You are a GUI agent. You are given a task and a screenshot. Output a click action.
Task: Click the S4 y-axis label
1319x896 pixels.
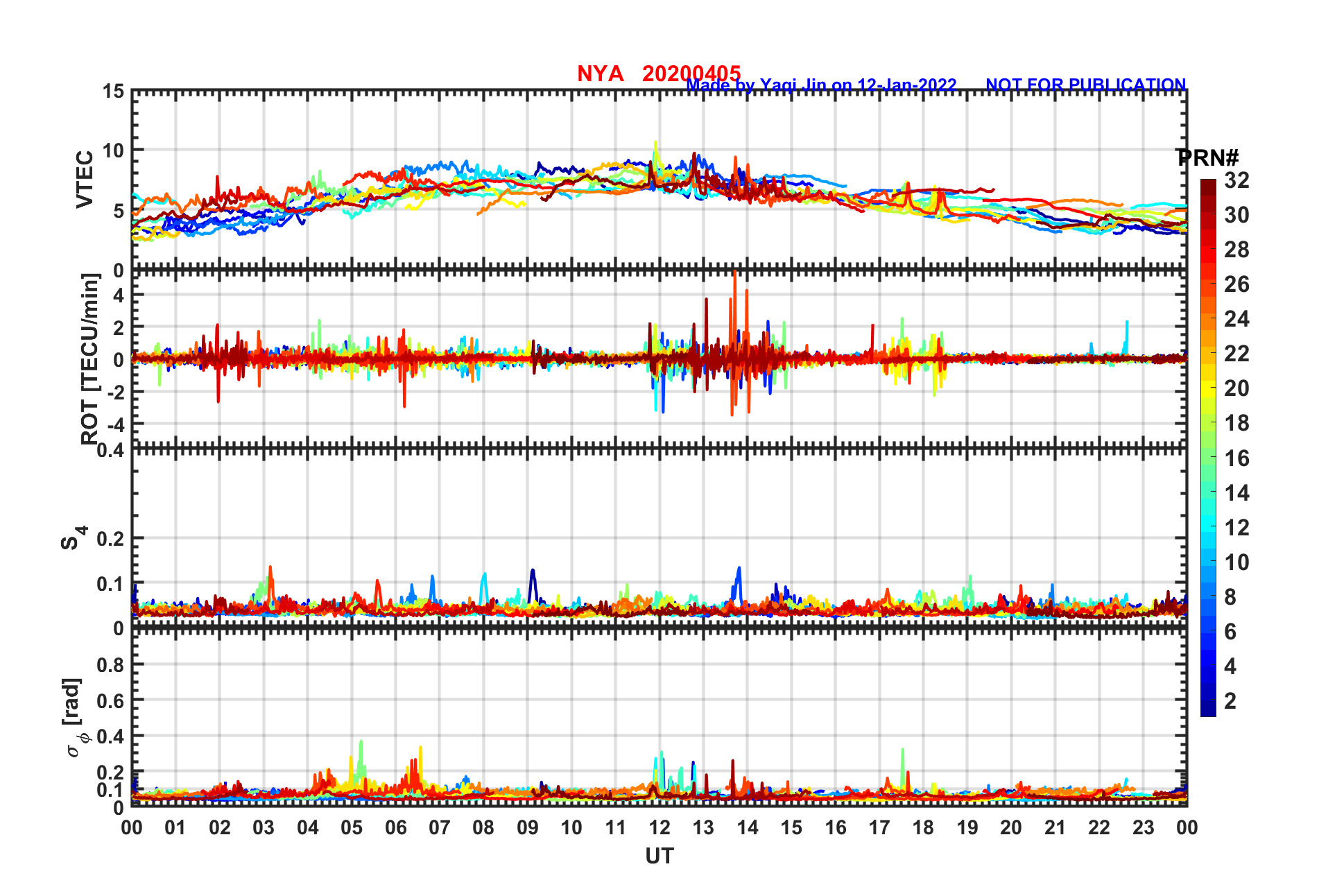coord(74,537)
